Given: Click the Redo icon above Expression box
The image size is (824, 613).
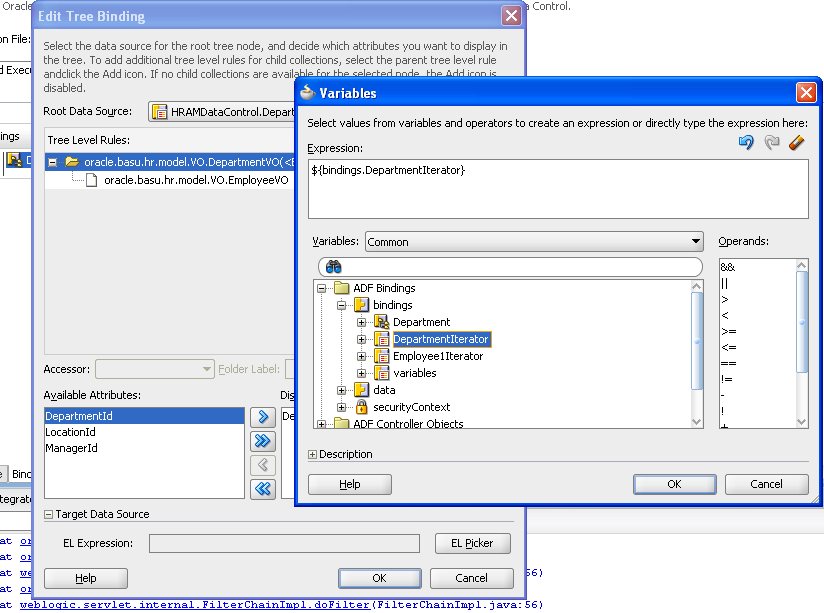Looking at the screenshot, I should pyautogui.click(x=770, y=144).
